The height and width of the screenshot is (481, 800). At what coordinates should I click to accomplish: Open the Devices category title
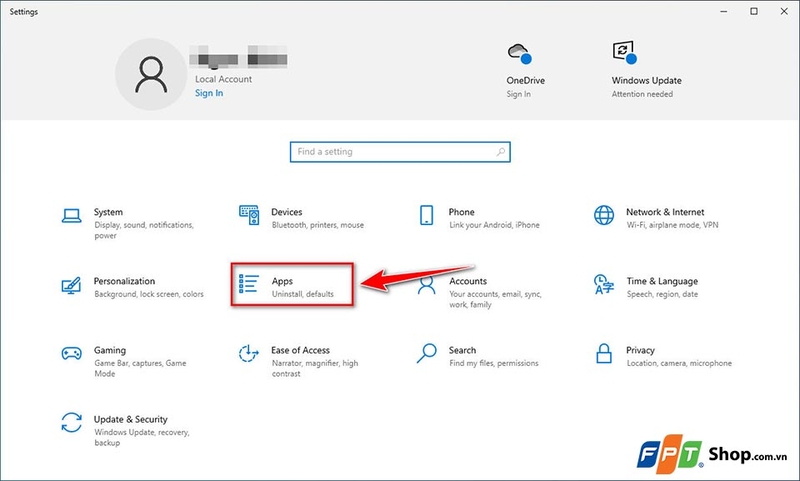tap(287, 212)
